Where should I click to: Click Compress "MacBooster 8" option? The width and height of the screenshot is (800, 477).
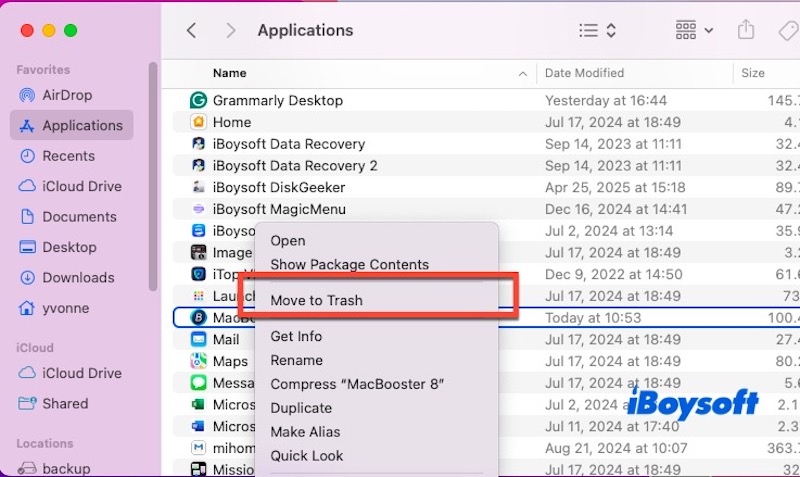(357, 384)
